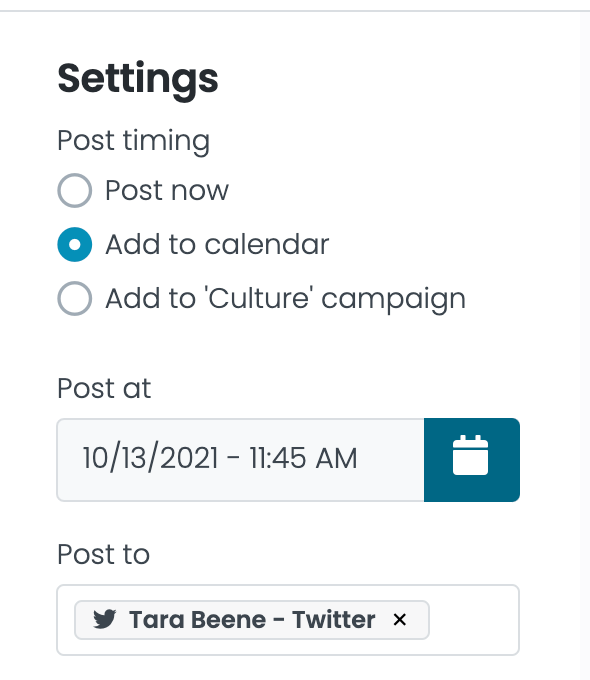Remove Tara Beene Twitter account tag
590x680 pixels.
pos(400,620)
